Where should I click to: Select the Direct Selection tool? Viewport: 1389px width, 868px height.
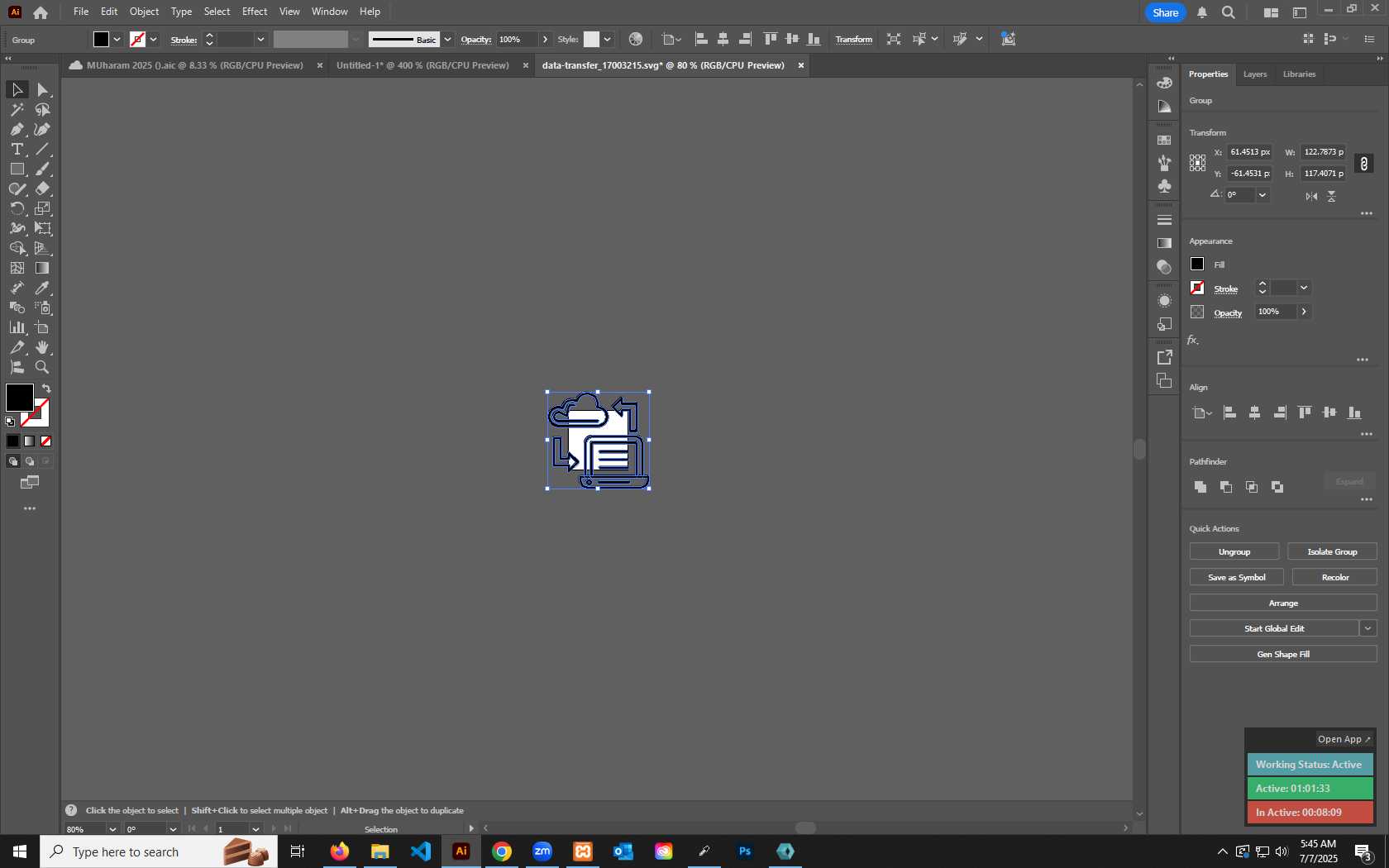click(x=43, y=89)
